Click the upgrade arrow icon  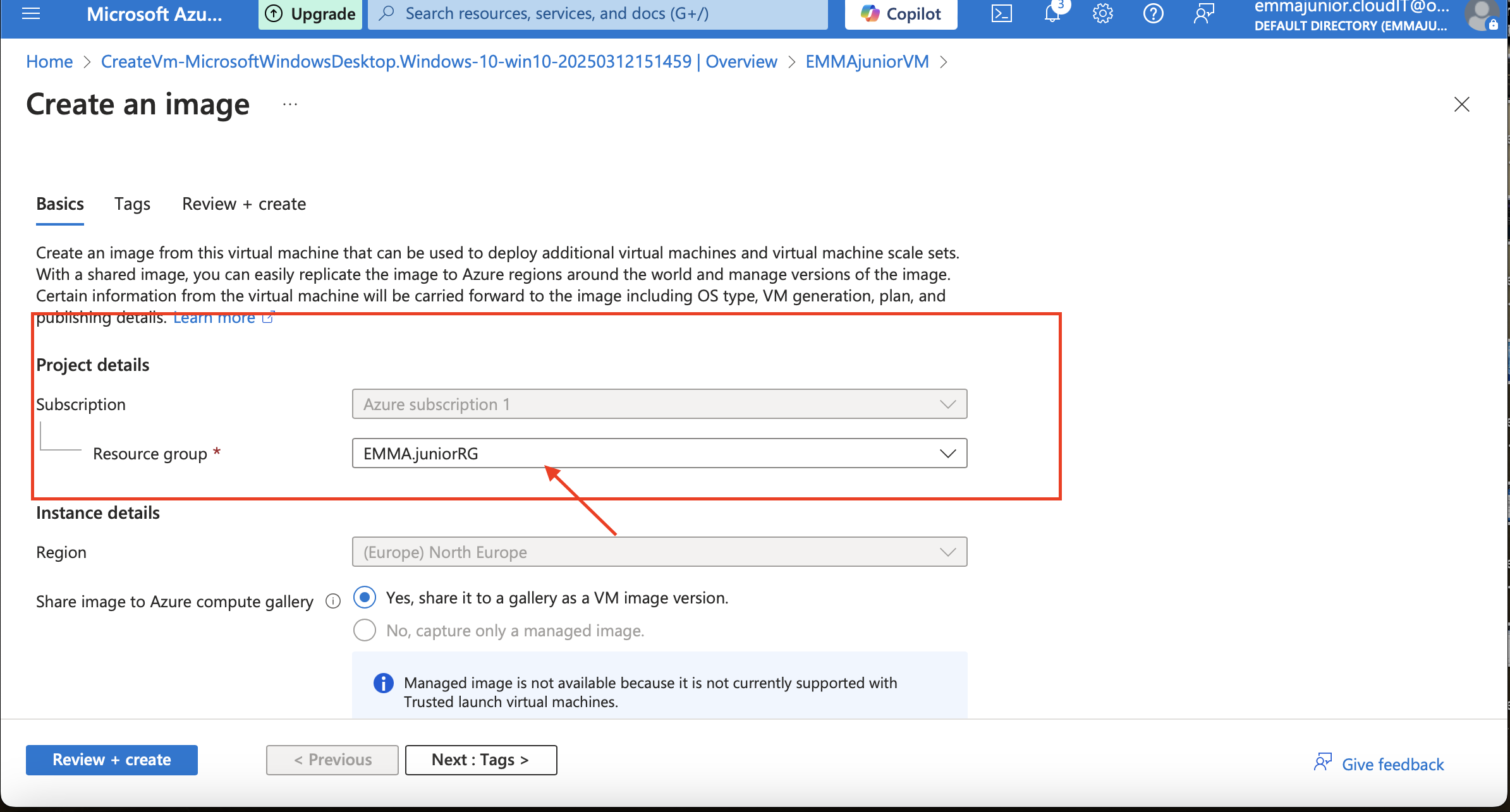coord(274,13)
